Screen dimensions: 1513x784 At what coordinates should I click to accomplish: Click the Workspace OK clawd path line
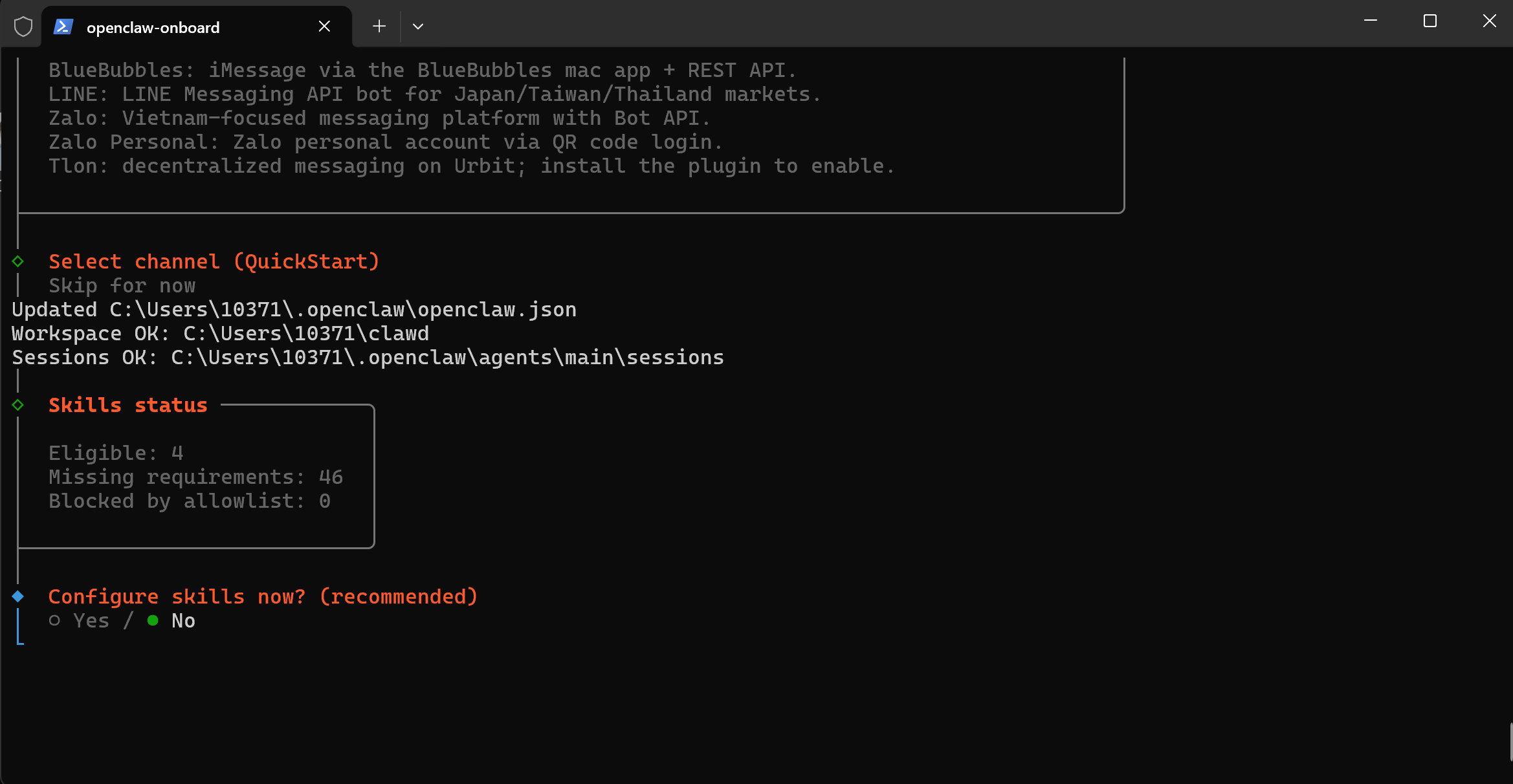pos(220,333)
